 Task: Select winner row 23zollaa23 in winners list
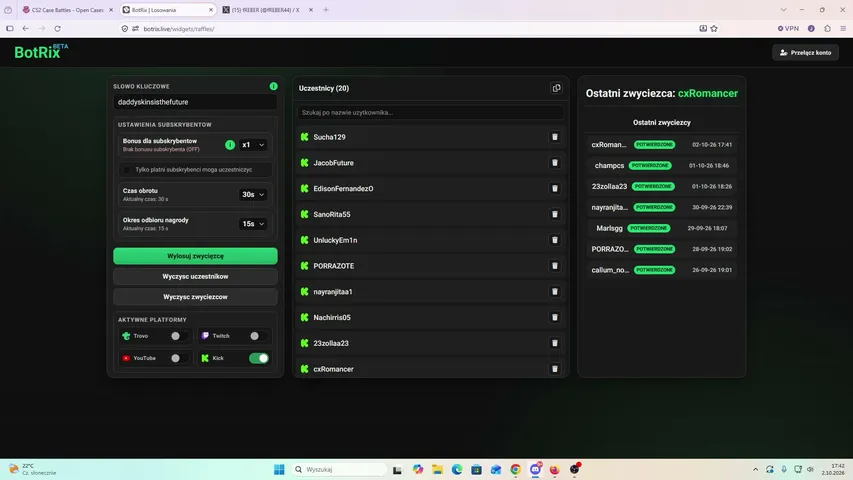[662, 186]
